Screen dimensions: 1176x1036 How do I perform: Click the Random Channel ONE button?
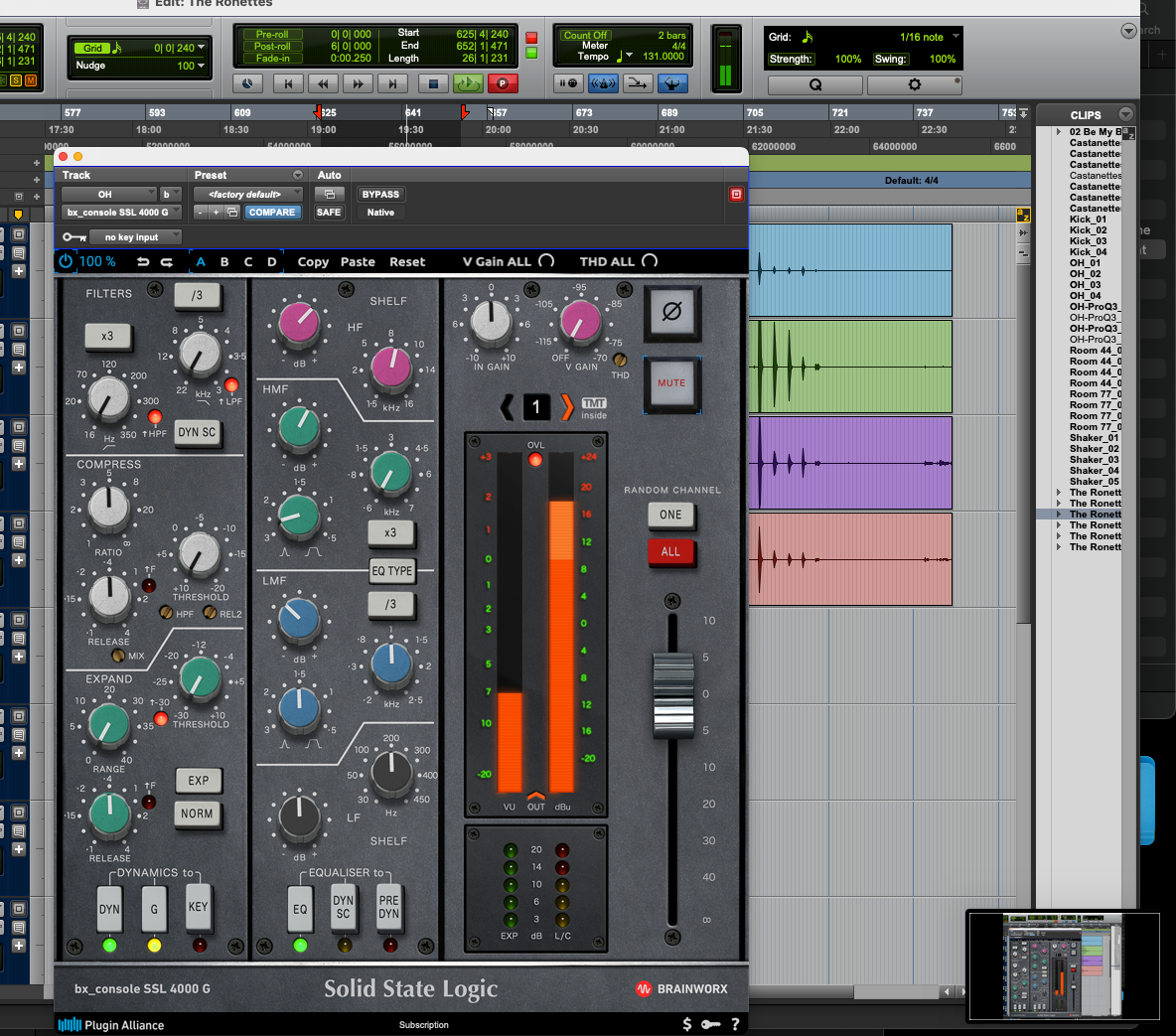coord(670,516)
